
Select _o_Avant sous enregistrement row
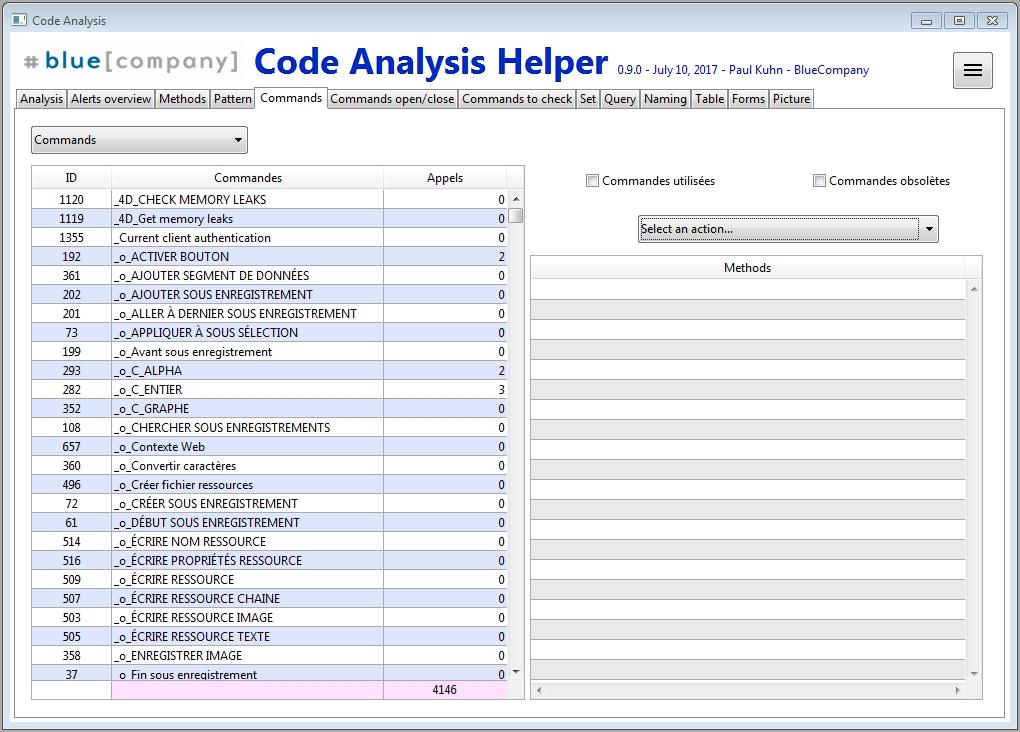coord(269,351)
